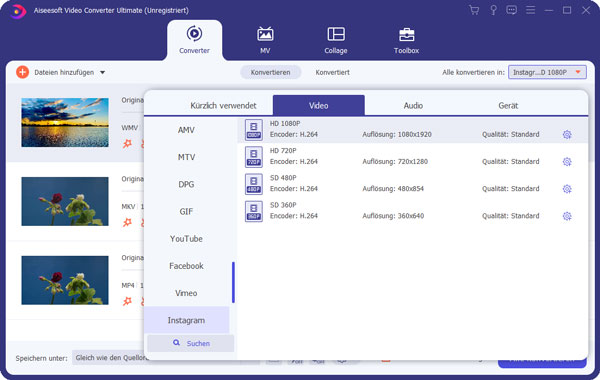Click the red plus add files icon
Viewport: 600px width, 380px height.
pos(23,72)
